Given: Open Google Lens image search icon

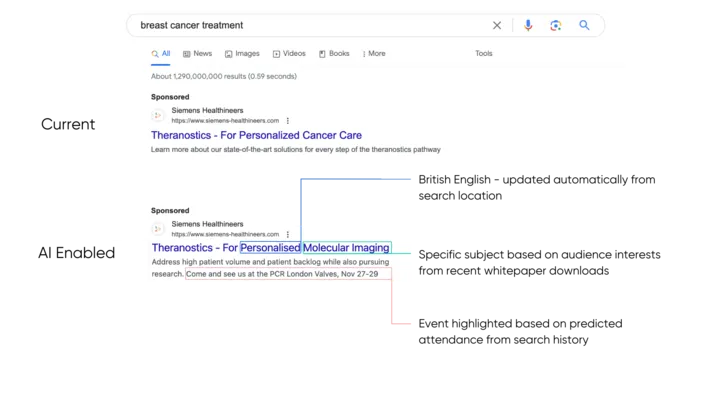Looking at the screenshot, I should tap(556, 25).
